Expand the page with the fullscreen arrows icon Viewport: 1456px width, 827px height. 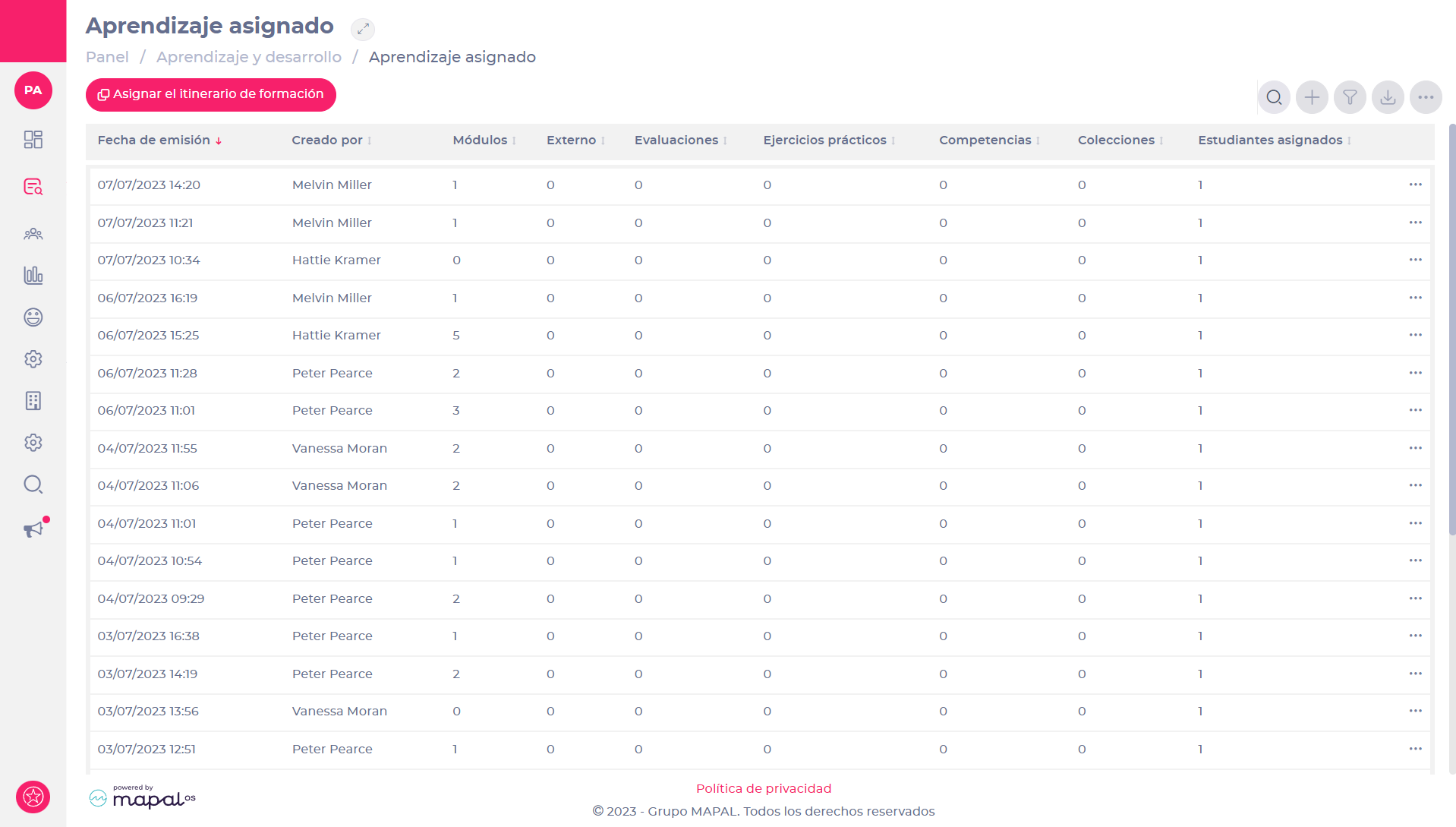coord(363,29)
